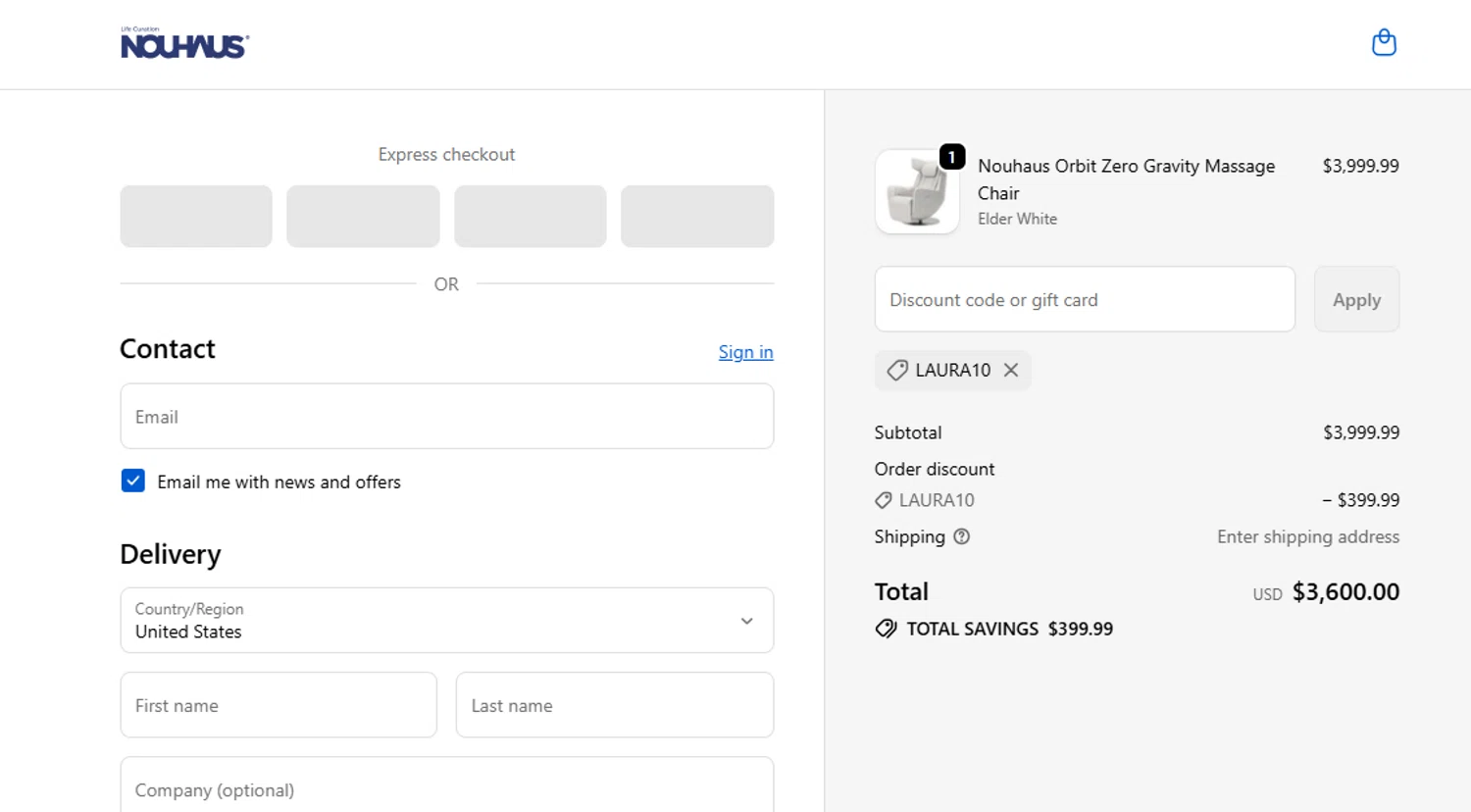Click the quantity badge on product image
Viewport: 1471px width, 812px height.
(951, 157)
